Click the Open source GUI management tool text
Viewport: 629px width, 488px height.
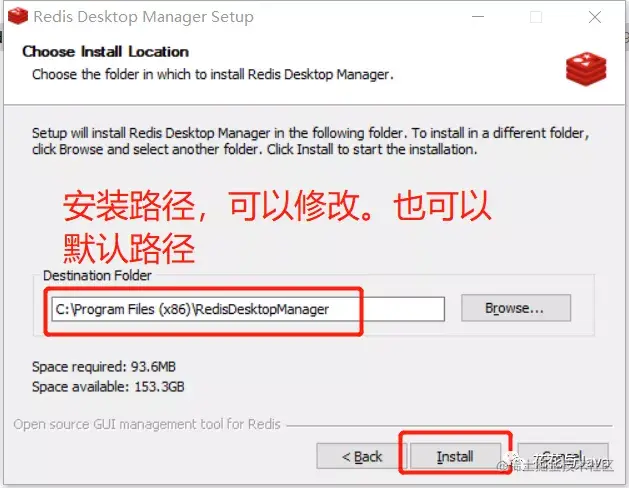[147, 424]
